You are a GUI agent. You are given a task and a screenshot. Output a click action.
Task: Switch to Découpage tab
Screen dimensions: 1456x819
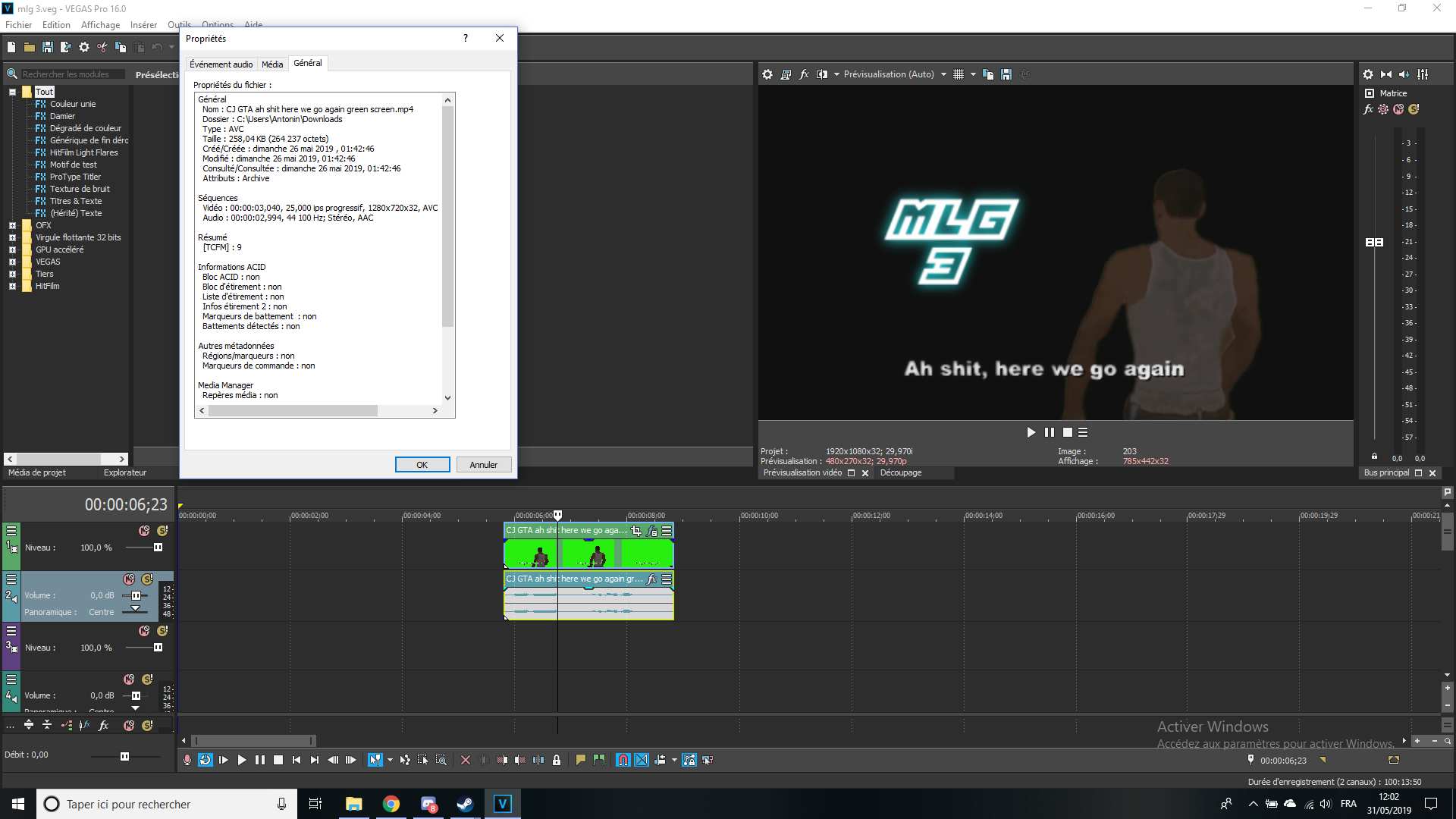(901, 472)
